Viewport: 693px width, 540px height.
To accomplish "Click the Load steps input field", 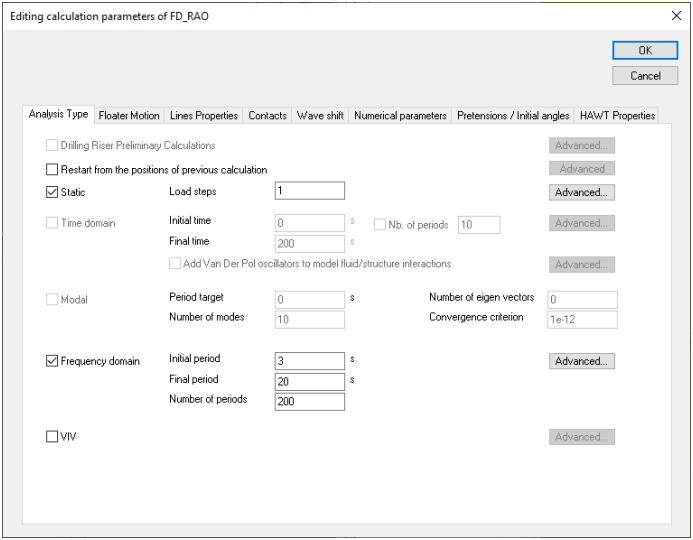I will pos(309,191).
